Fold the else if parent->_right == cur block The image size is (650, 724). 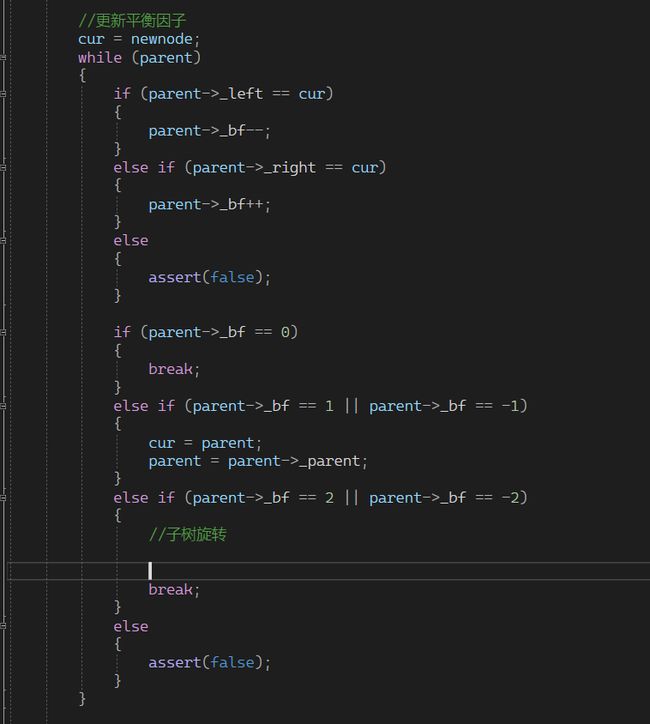pos(4,167)
